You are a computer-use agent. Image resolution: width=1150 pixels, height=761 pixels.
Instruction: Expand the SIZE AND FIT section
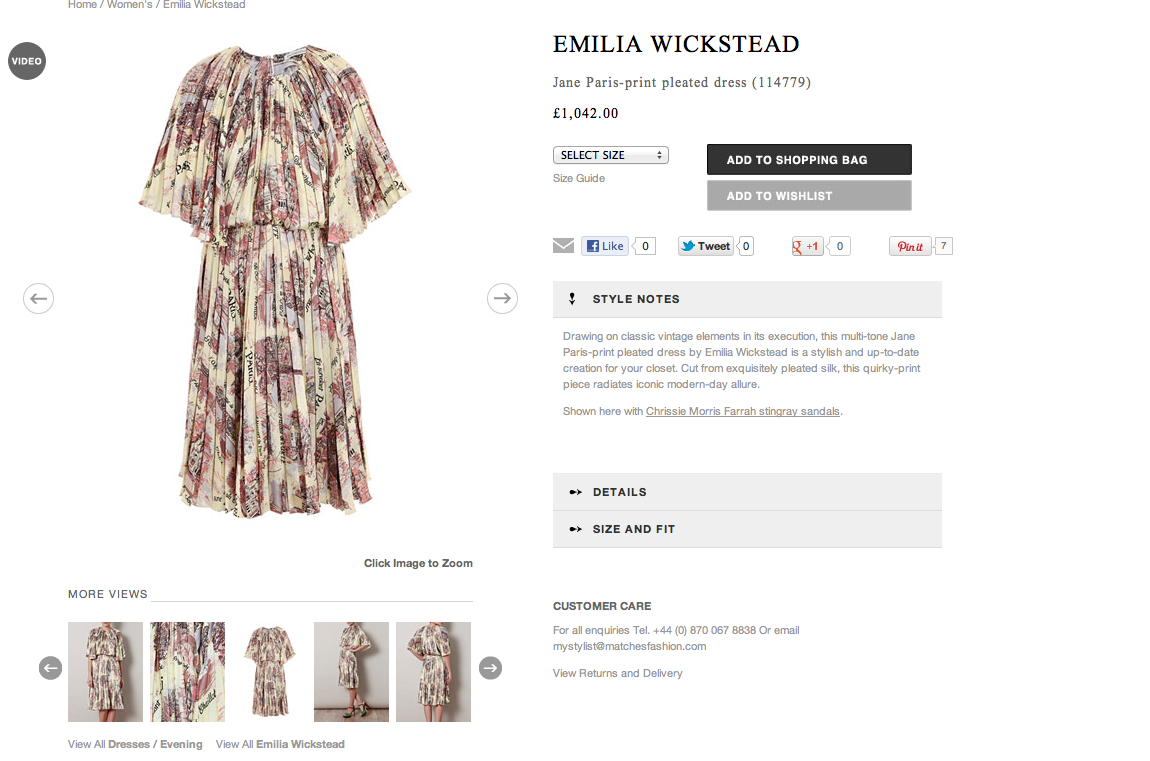[x=747, y=529]
